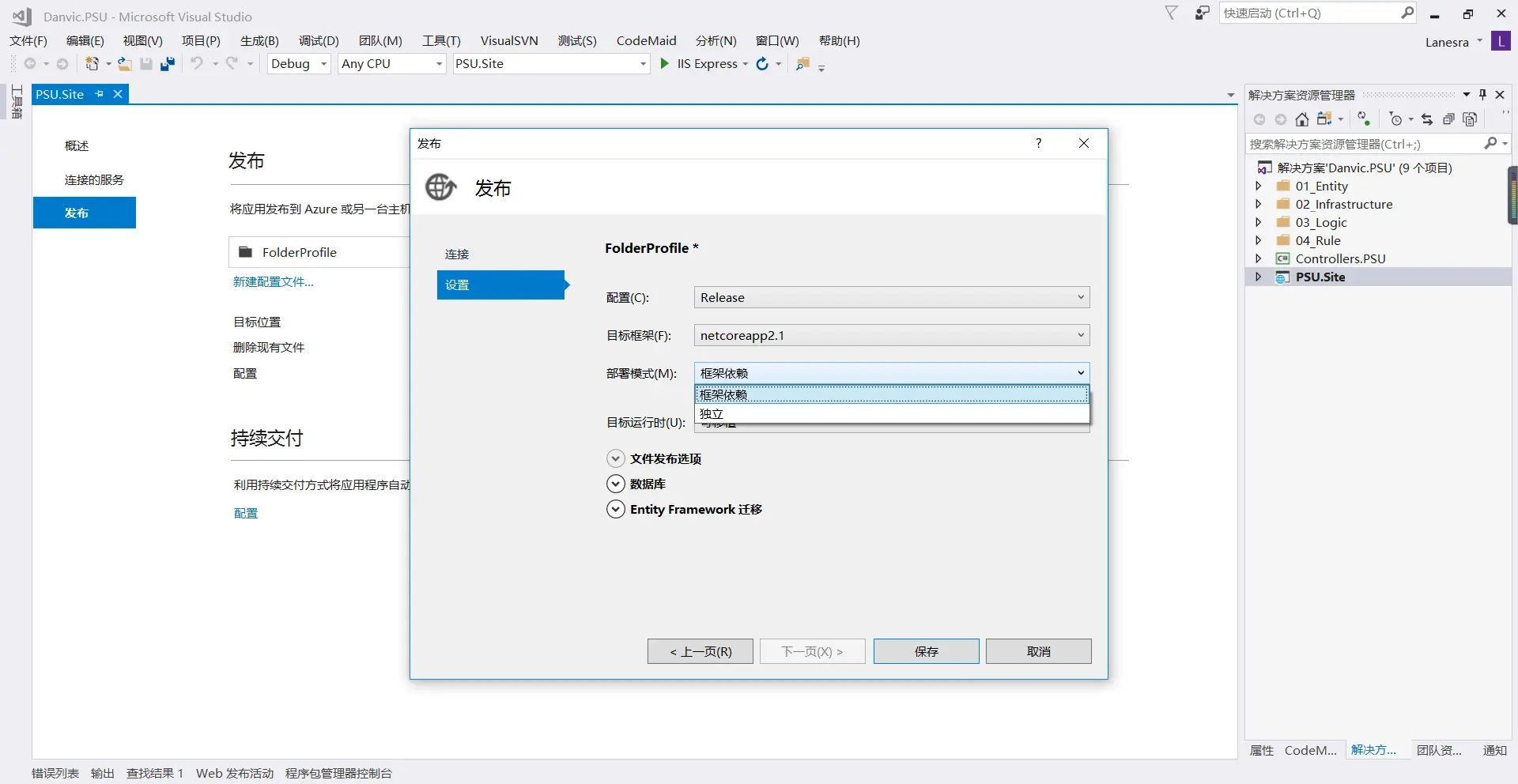Open the target framework netcoreapp2.1 dropdown
The image size is (1518, 784).
pyautogui.click(x=892, y=335)
